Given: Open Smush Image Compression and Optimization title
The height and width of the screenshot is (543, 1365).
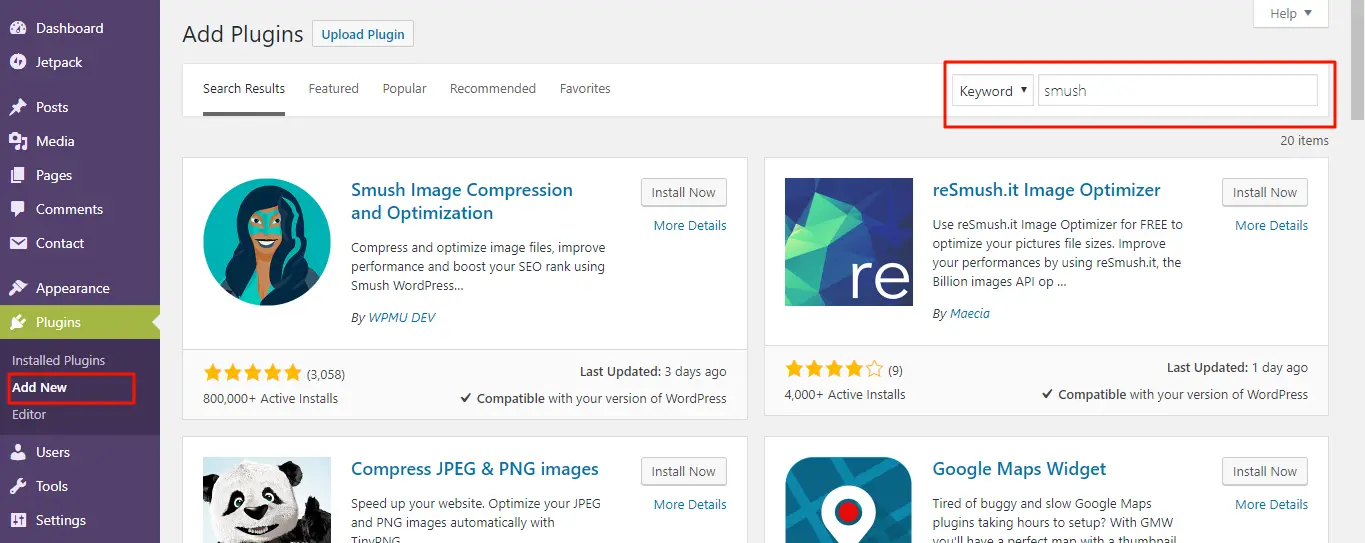Looking at the screenshot, I should (462, 201).
